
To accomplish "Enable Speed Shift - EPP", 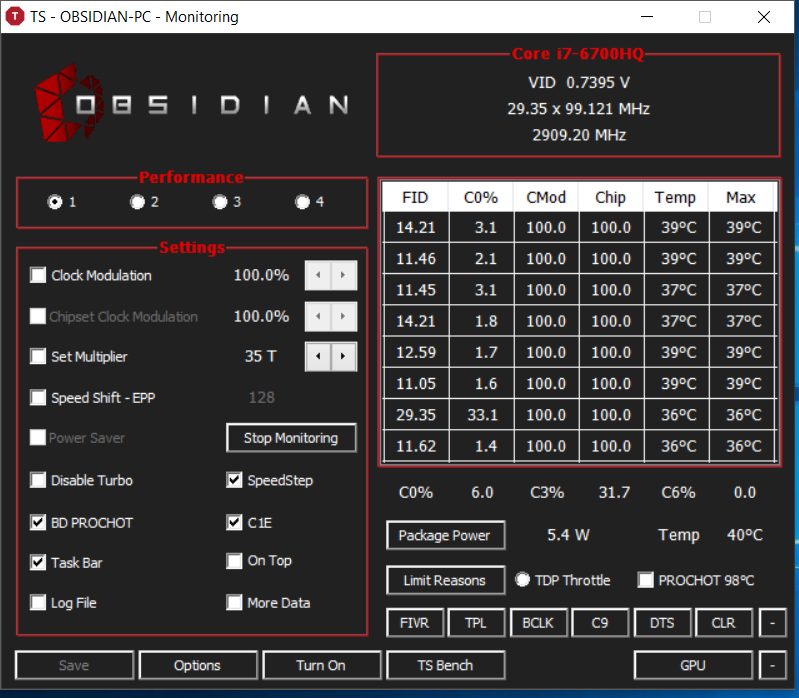I will [x=38, y=397].
